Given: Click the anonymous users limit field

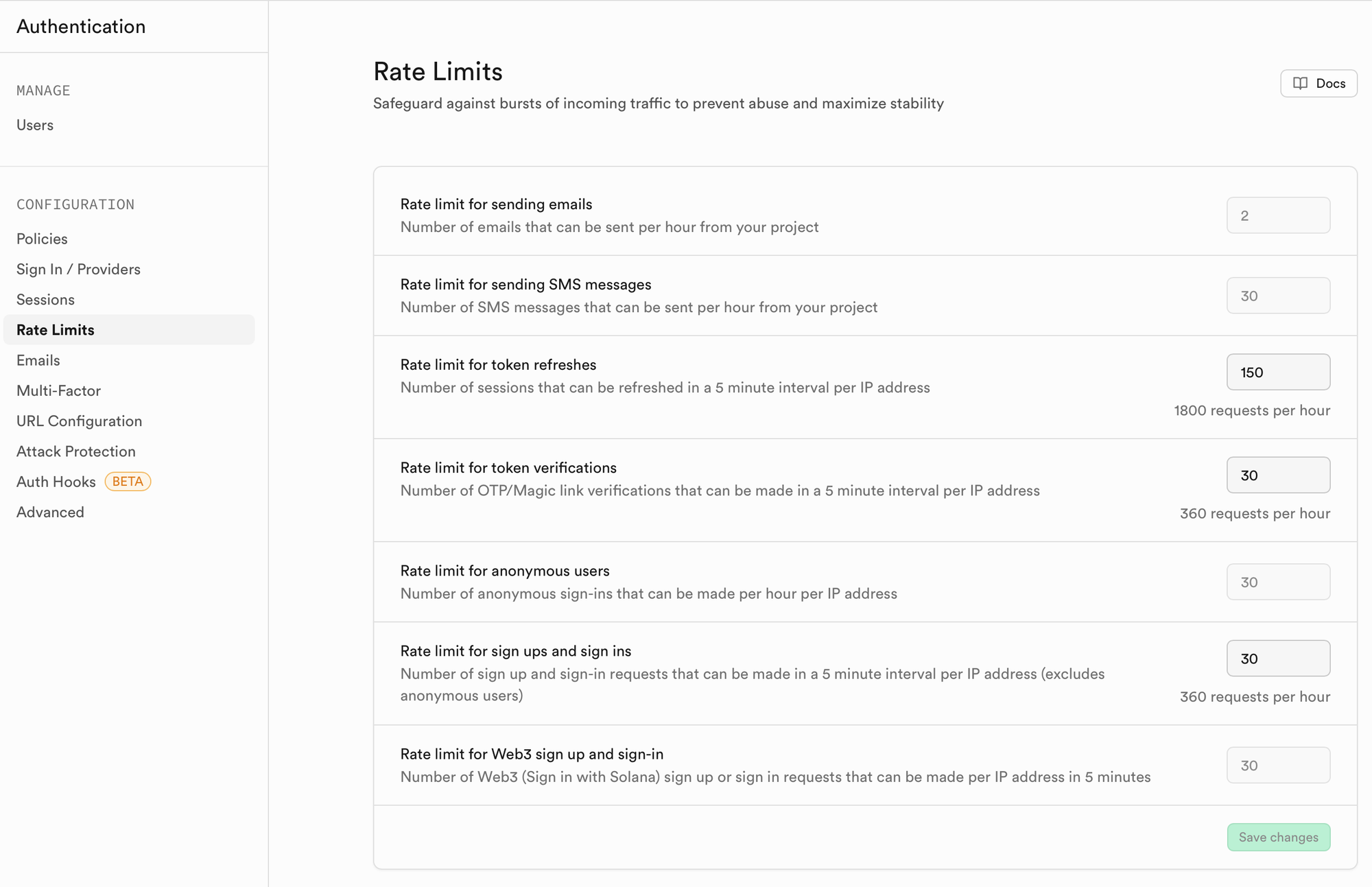Looking at the screenshot, I should [x=1279, y=582].
